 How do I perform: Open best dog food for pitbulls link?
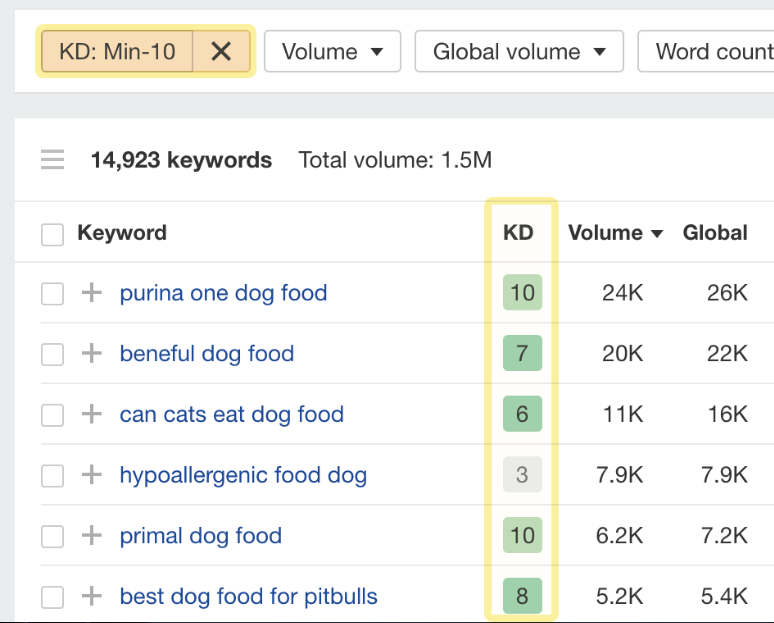pyautogui.click(x=248, y=597)
